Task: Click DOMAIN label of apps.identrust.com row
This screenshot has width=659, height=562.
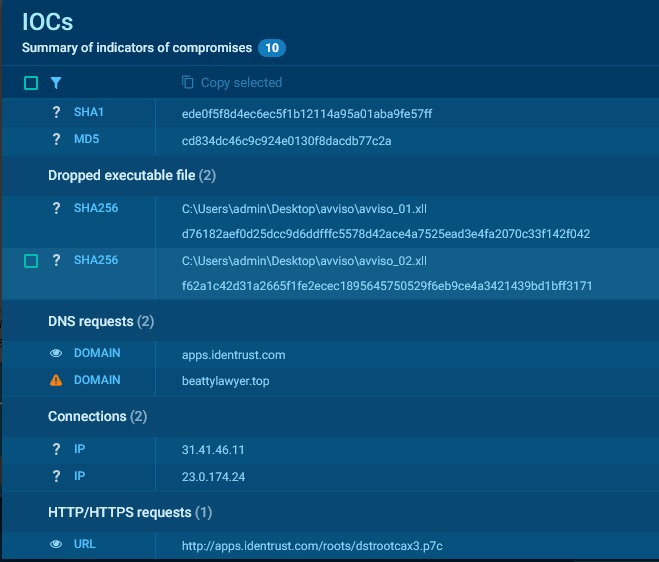Action: coord(97,353)
